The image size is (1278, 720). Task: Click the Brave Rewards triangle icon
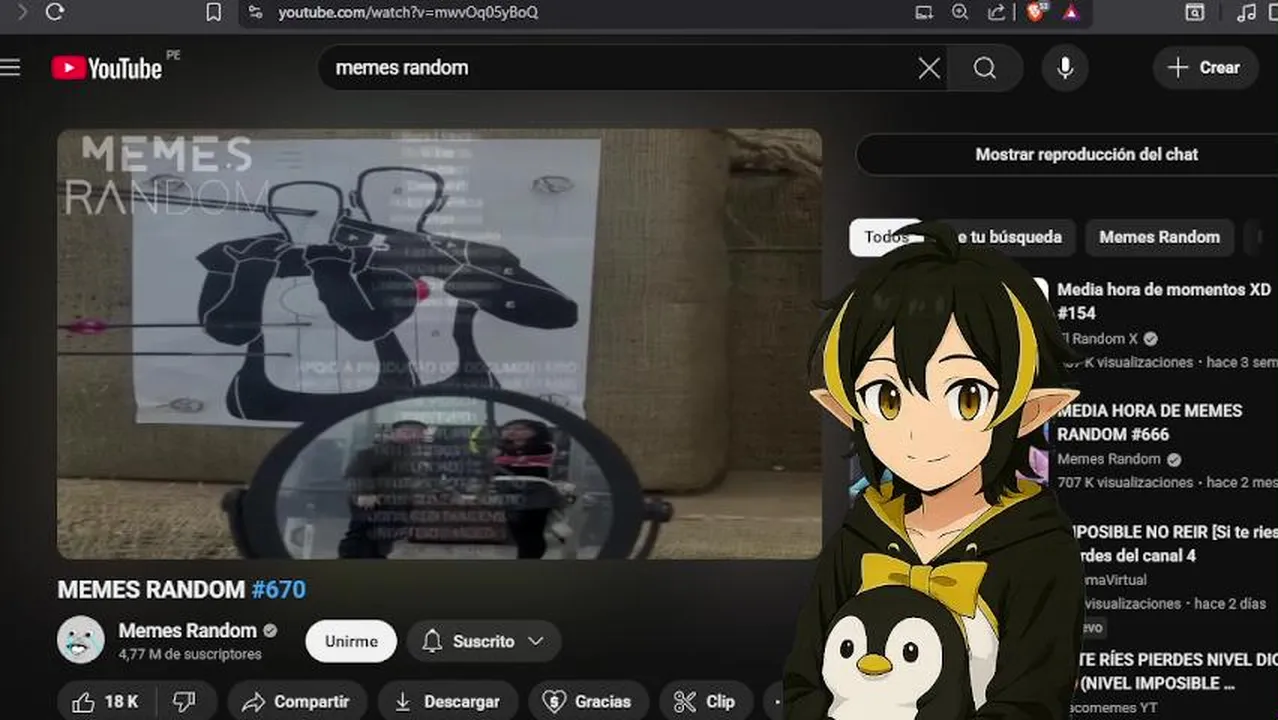click(x=1071, y=12)
